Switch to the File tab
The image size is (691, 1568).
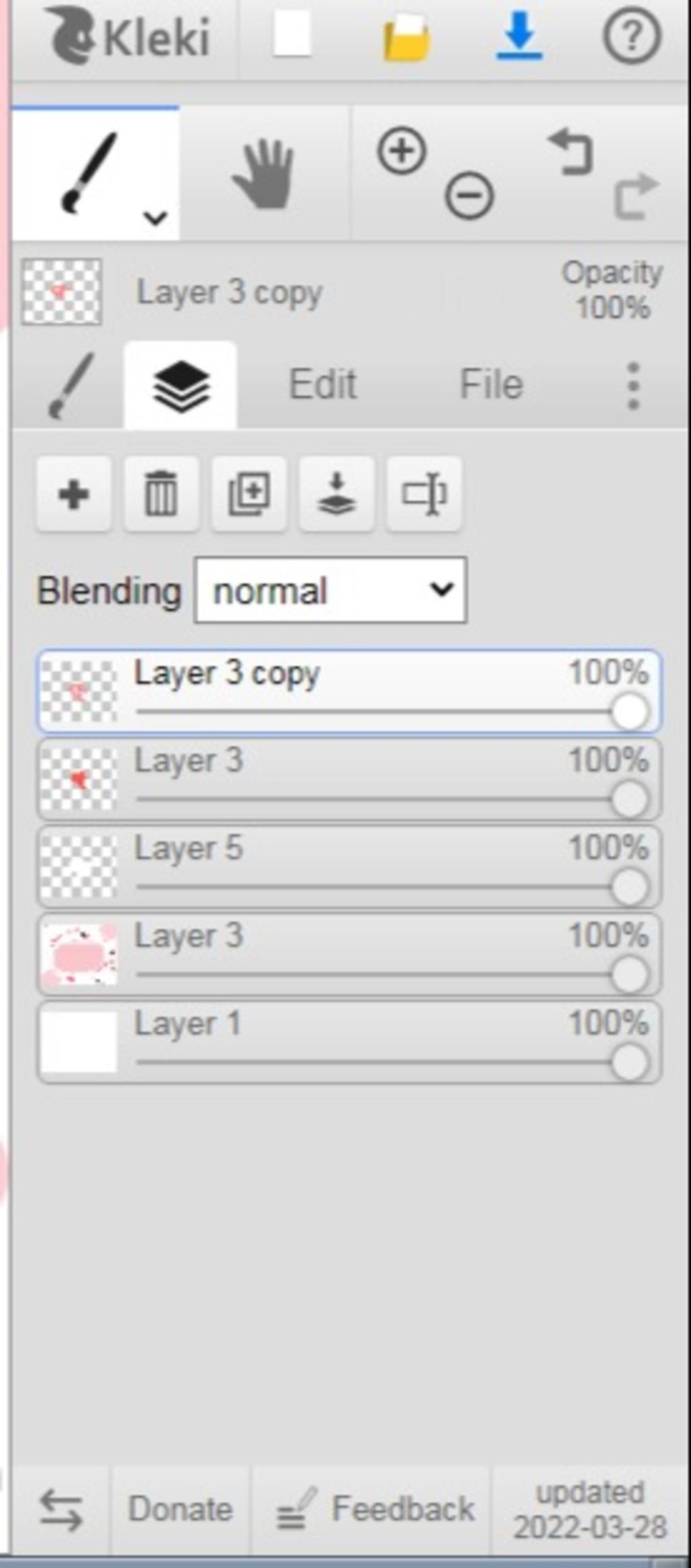click(491, 385)
